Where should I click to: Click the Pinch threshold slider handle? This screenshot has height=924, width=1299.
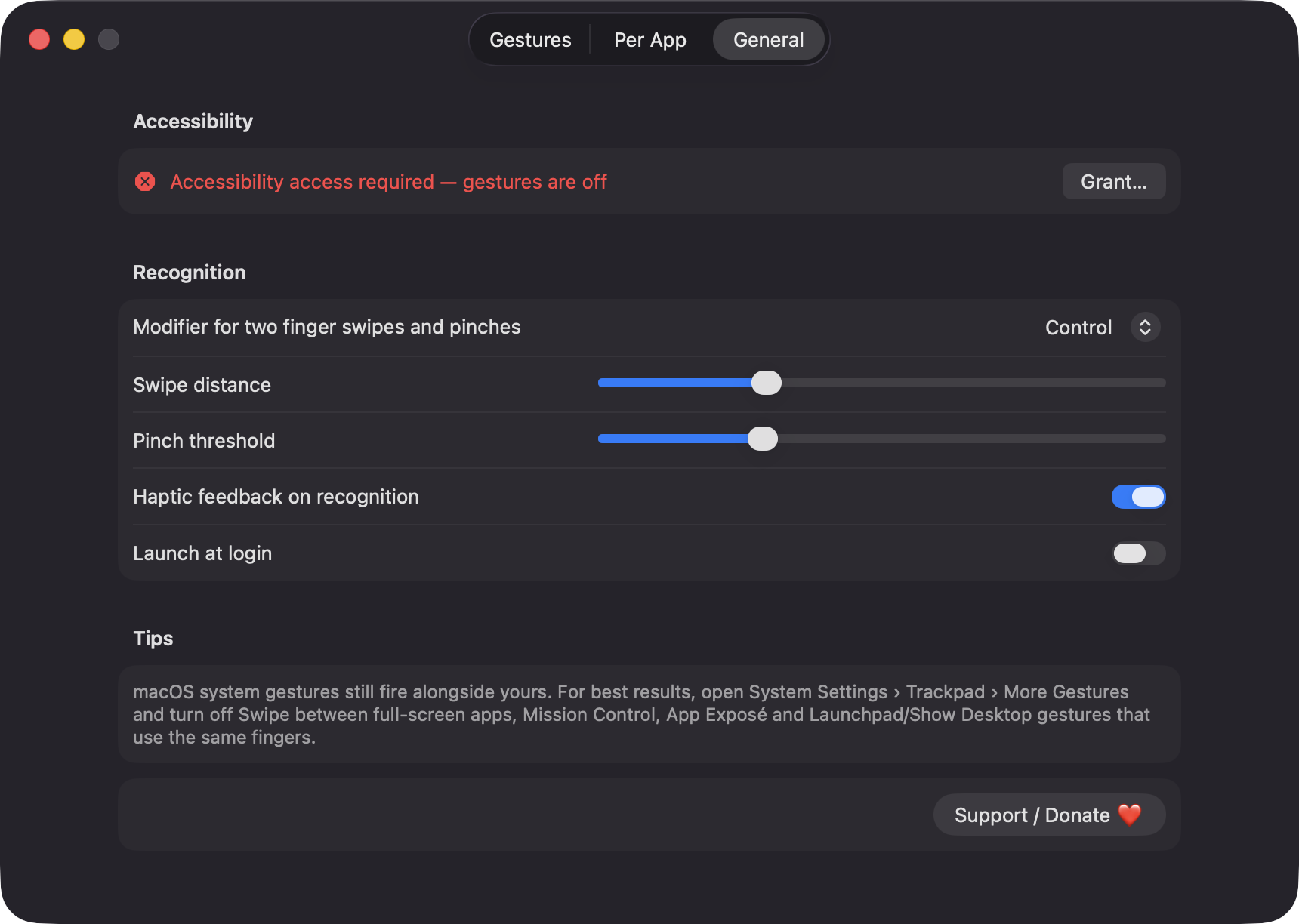point(762,439)
